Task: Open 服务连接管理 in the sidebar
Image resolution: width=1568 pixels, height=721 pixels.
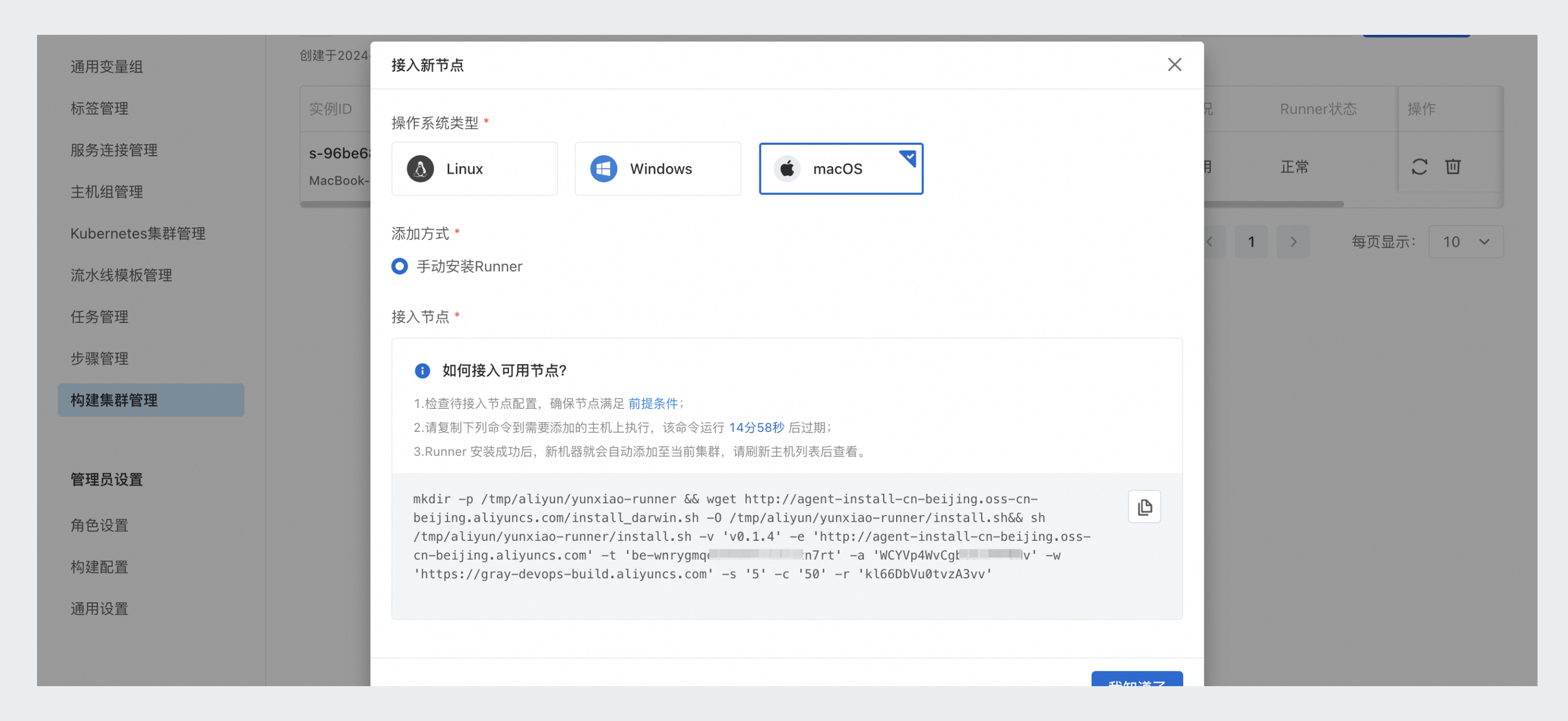Action: 114,150
